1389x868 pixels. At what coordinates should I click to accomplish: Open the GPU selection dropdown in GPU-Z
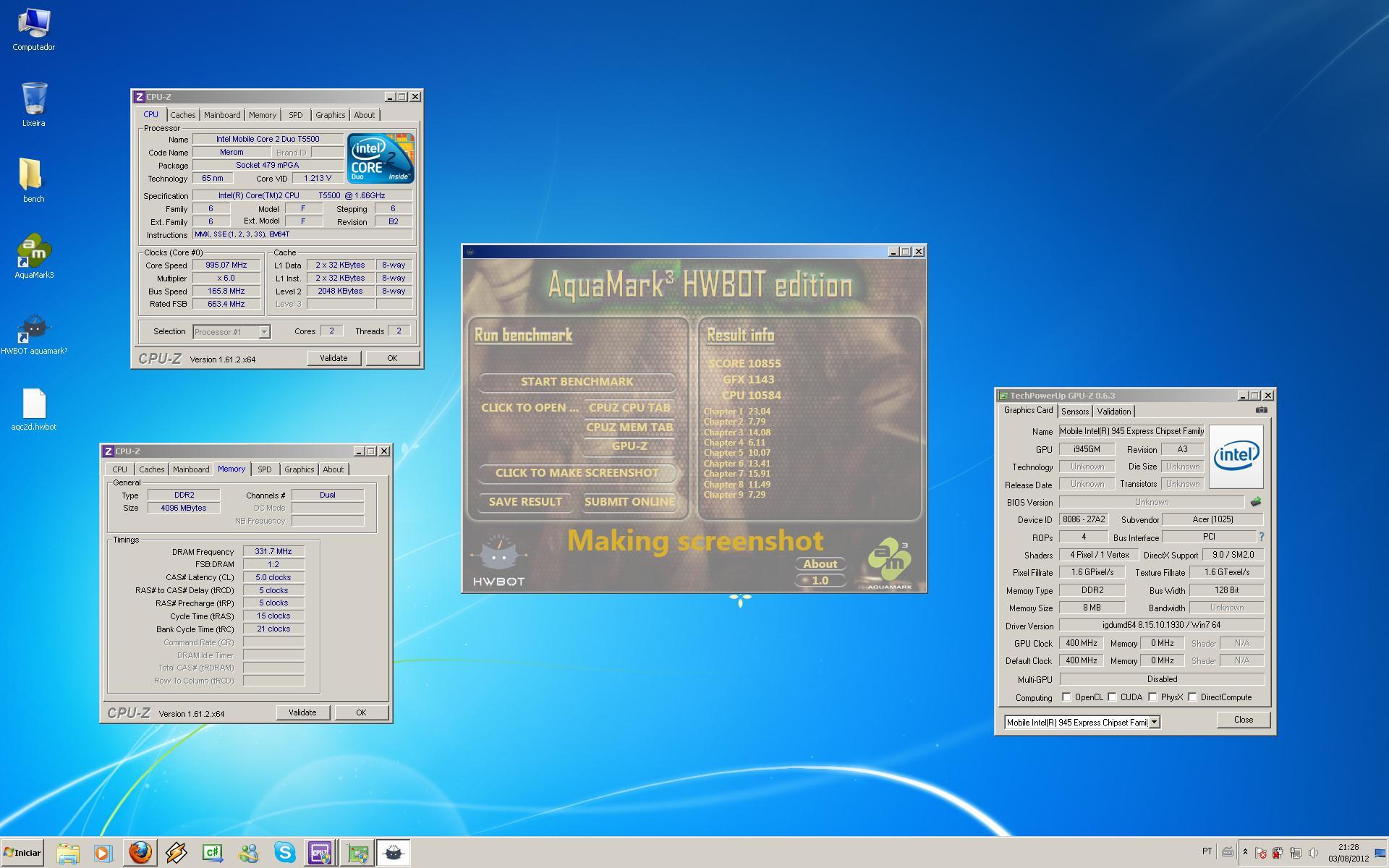pos(1082,722)
